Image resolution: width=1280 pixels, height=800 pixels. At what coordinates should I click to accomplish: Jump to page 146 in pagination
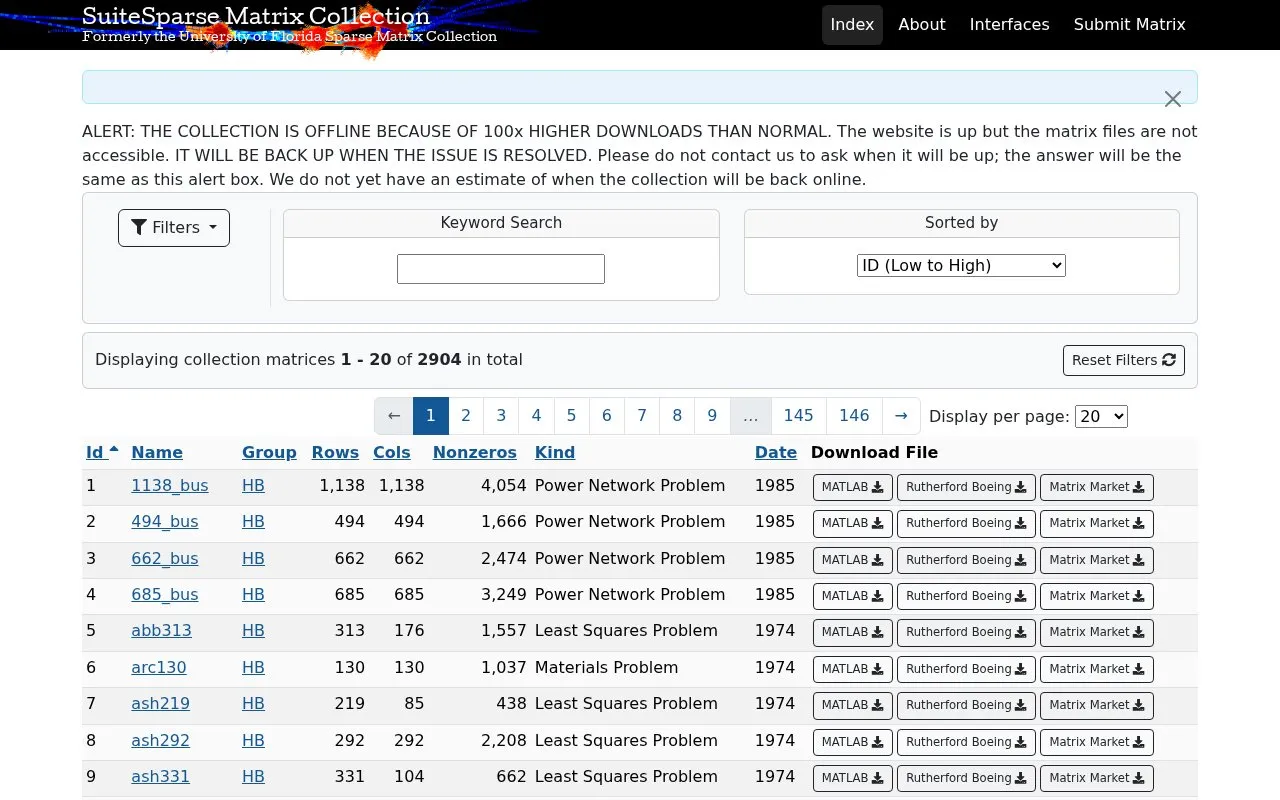[x=854, y=416]
